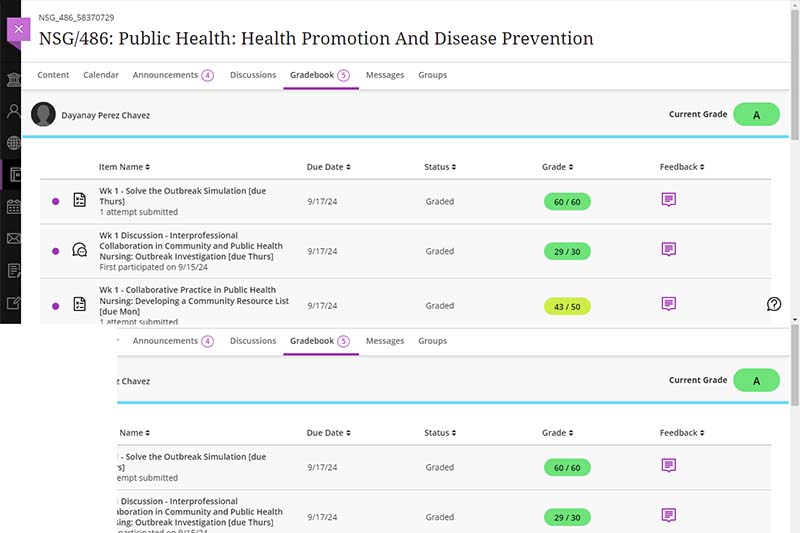
Task: Open the upper Messages tab
Action: click(385, 75)
